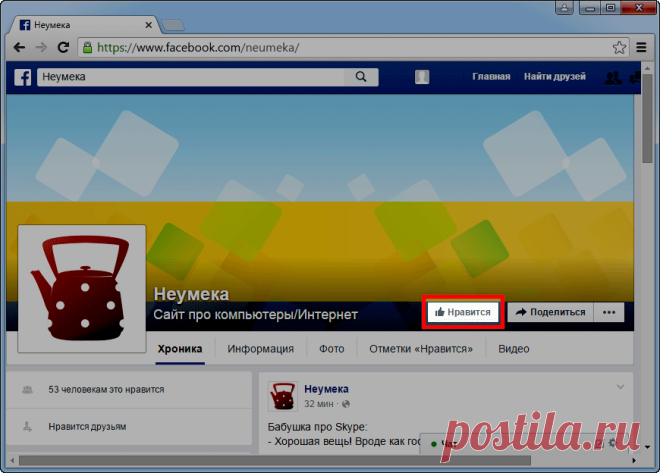Like the page with Нравится button
Viewport: 660px width, 473px height.
(x=463, y=312)
